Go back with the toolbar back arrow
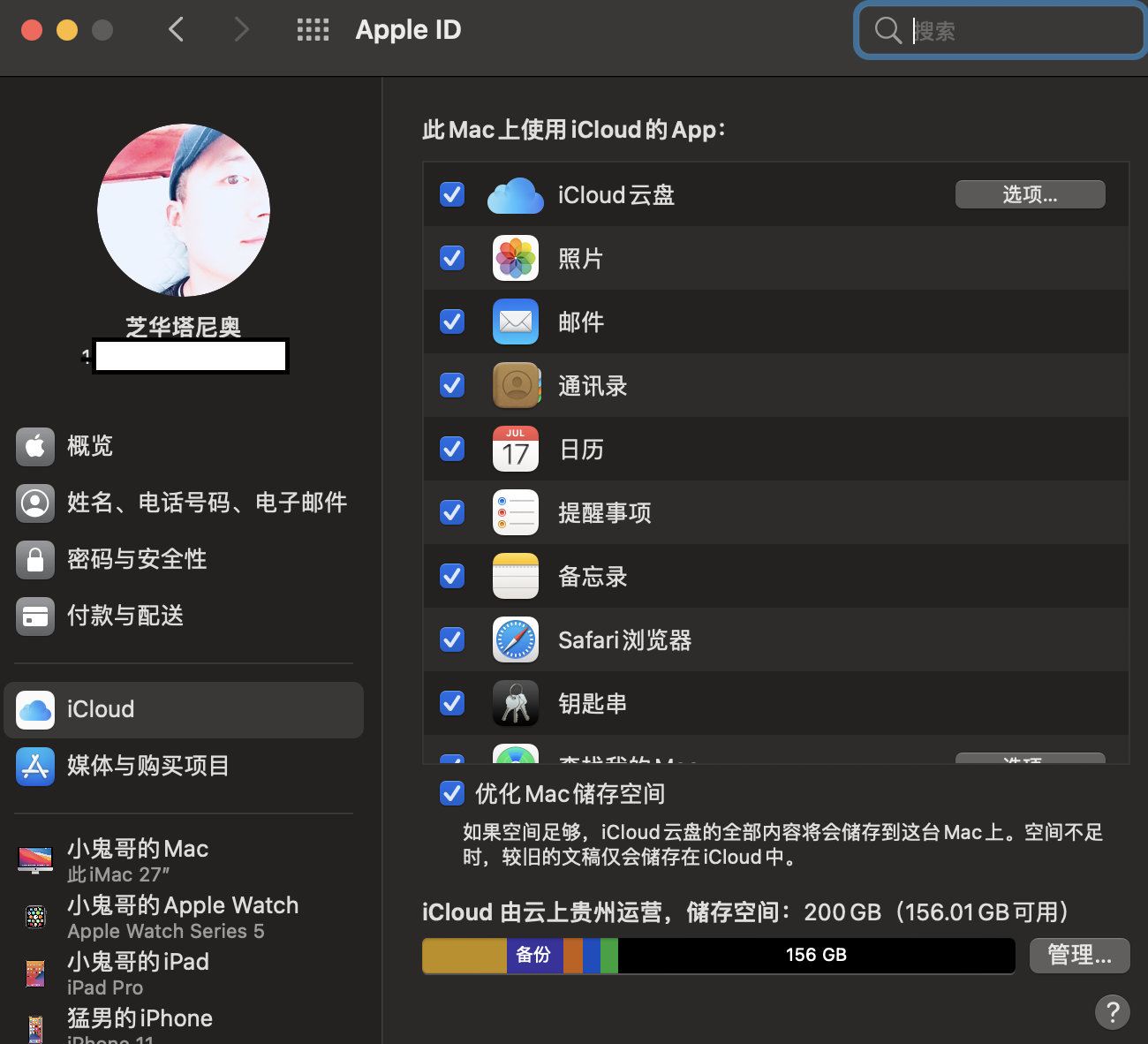Viewport: 1148px width, 1044px height. 177,30
